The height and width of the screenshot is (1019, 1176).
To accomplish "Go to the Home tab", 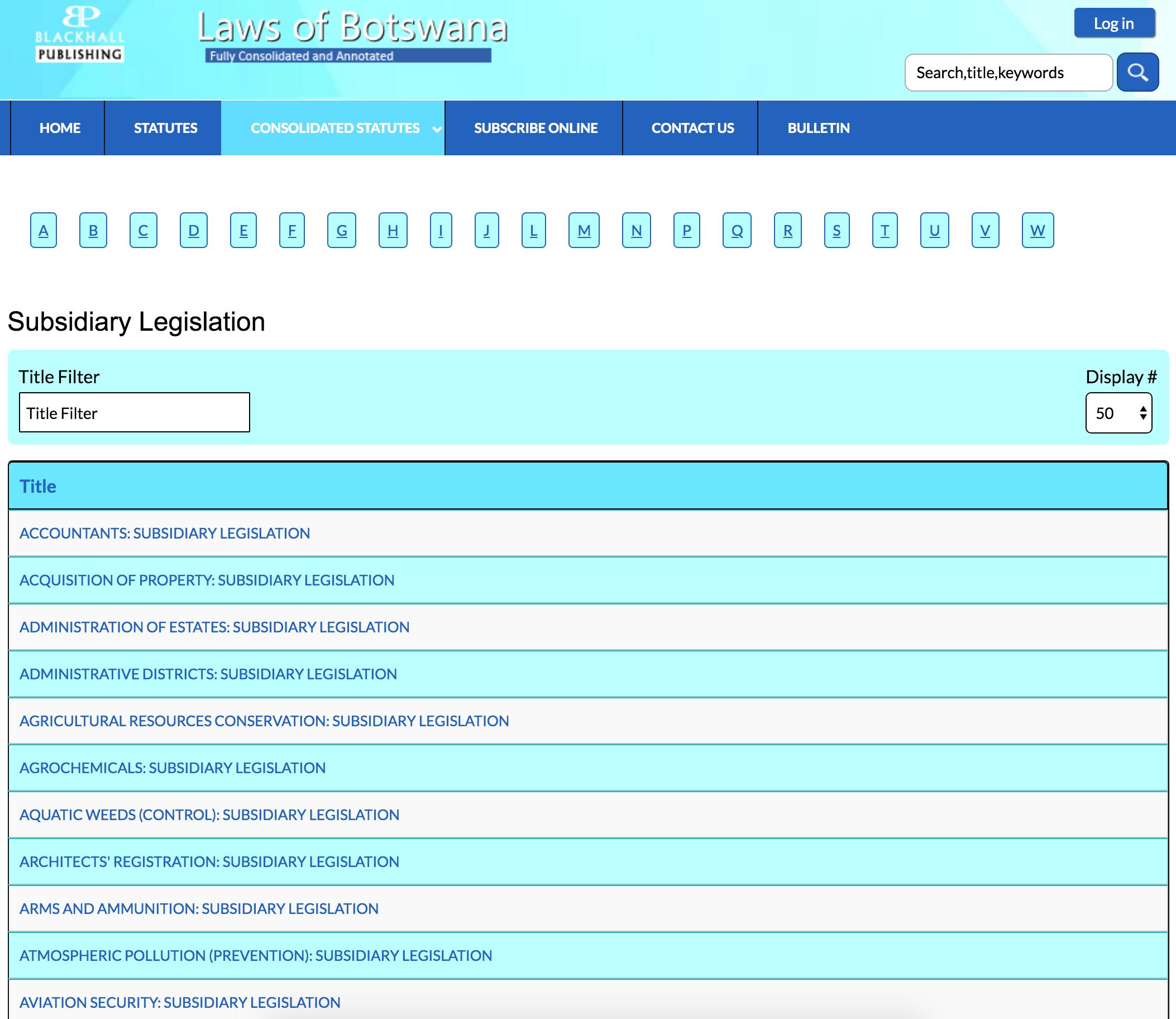I will 59,128.
